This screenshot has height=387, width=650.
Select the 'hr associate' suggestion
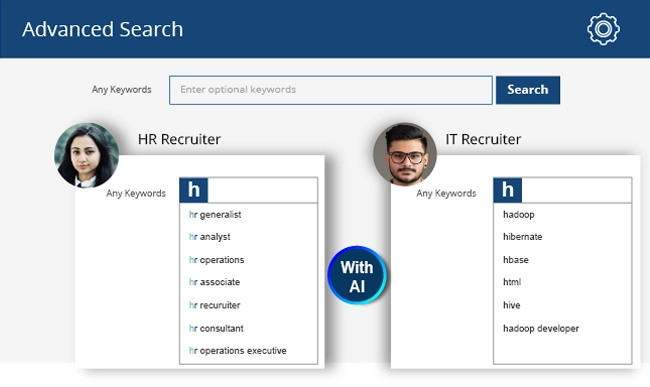point(214,282)
